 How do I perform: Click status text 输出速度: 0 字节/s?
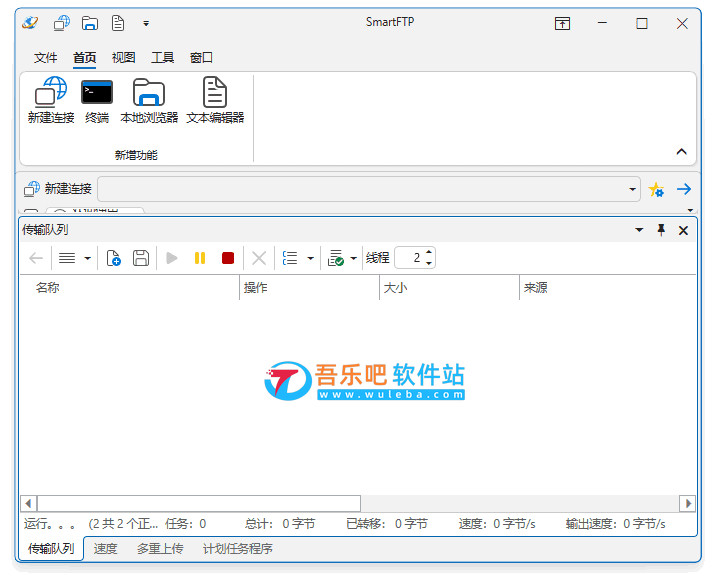tap(615, 524)
